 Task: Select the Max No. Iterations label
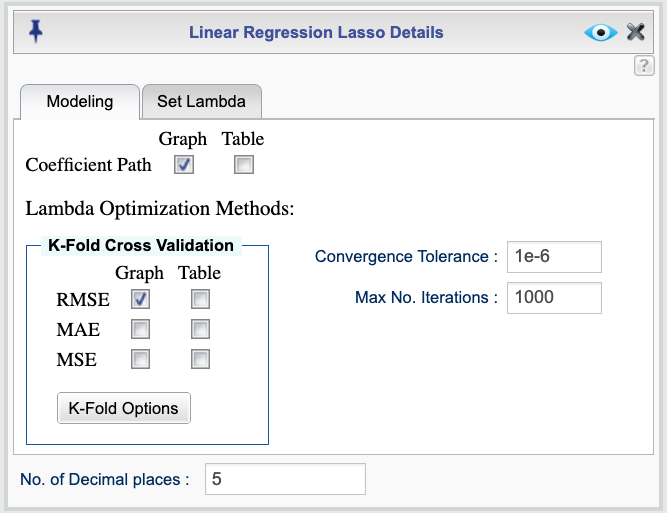(x=426, y=297)
